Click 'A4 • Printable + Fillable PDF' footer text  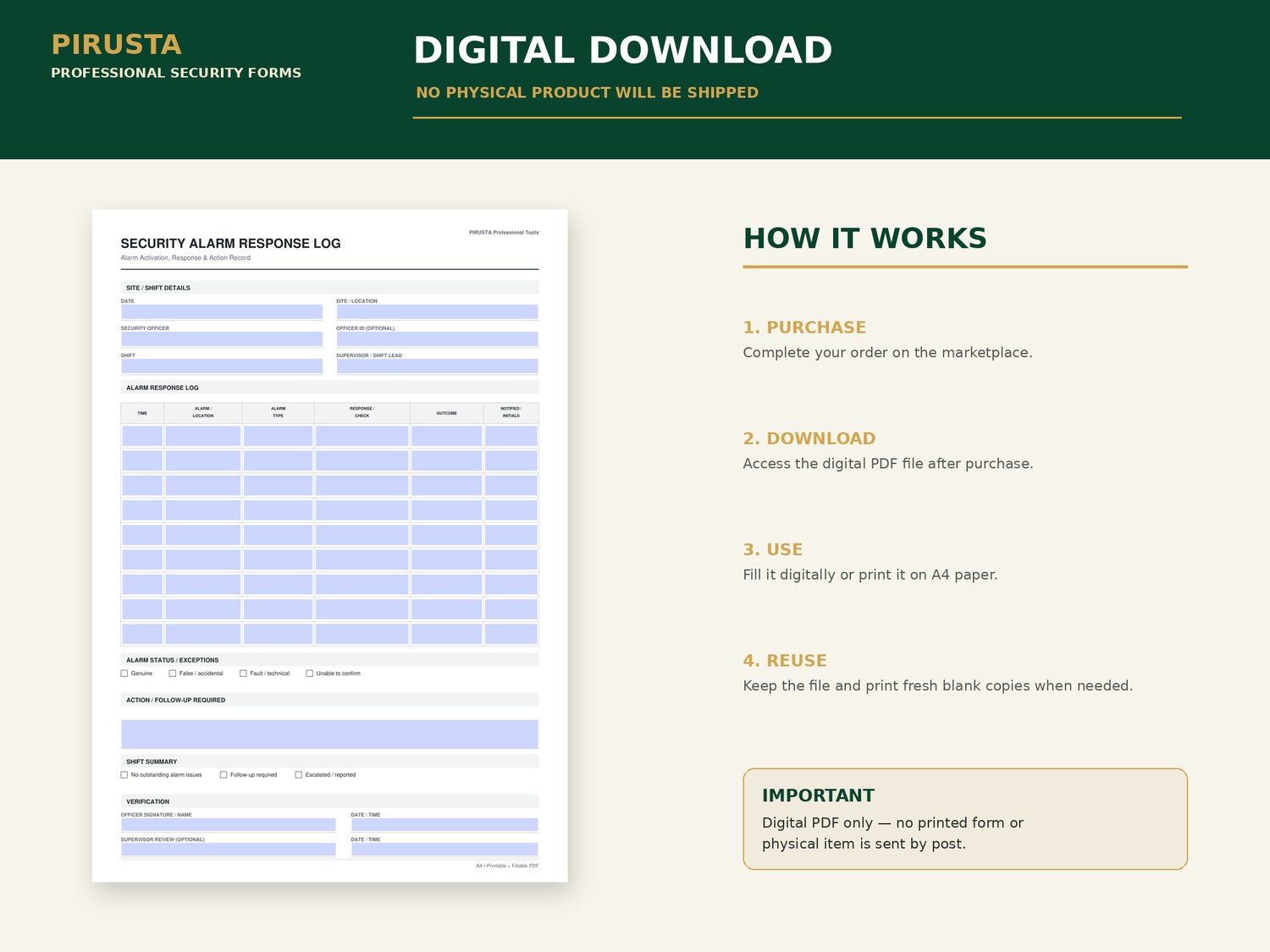[x=507, y=866]
